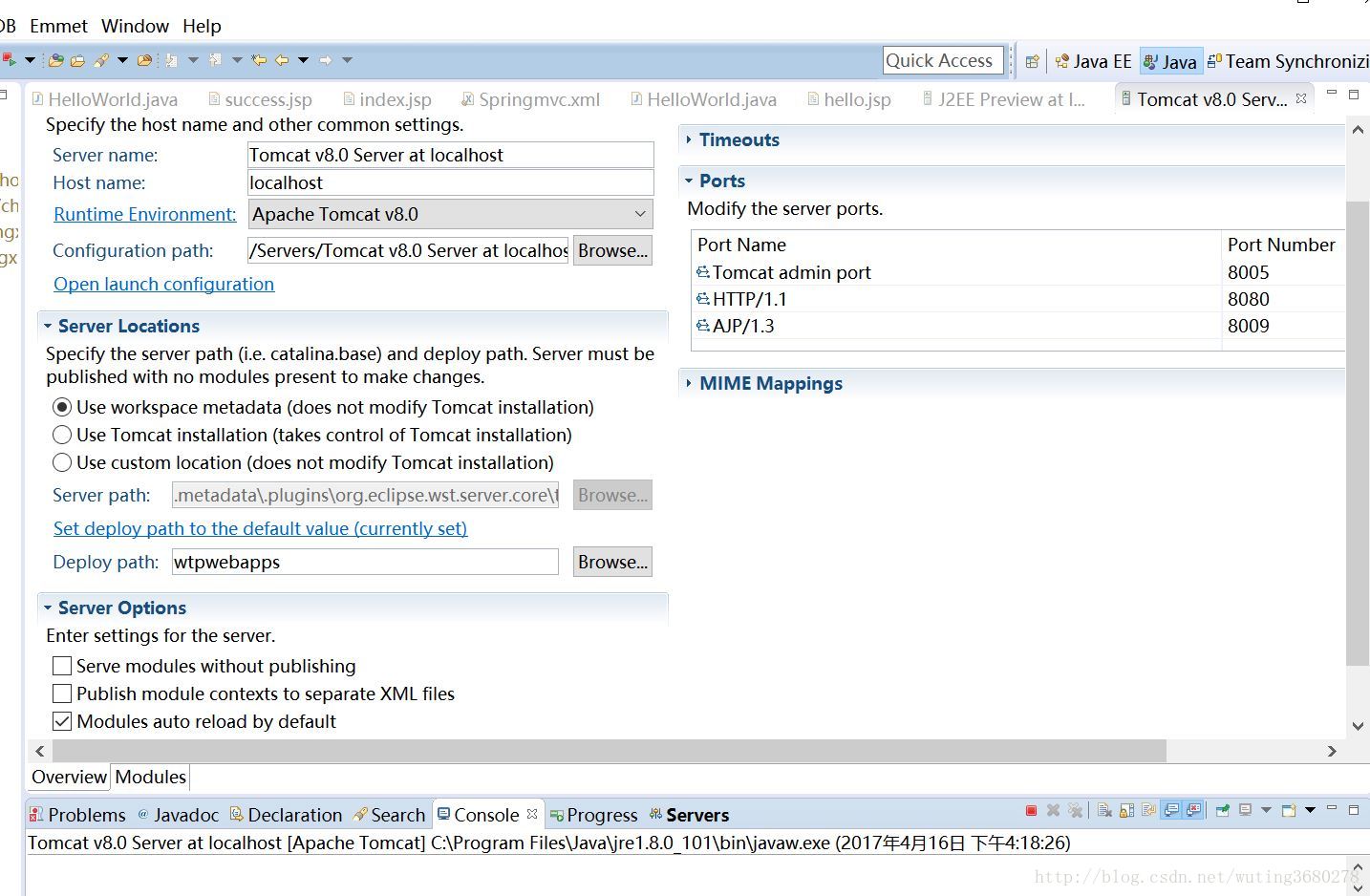Open the Help menu

coord(202,26)
